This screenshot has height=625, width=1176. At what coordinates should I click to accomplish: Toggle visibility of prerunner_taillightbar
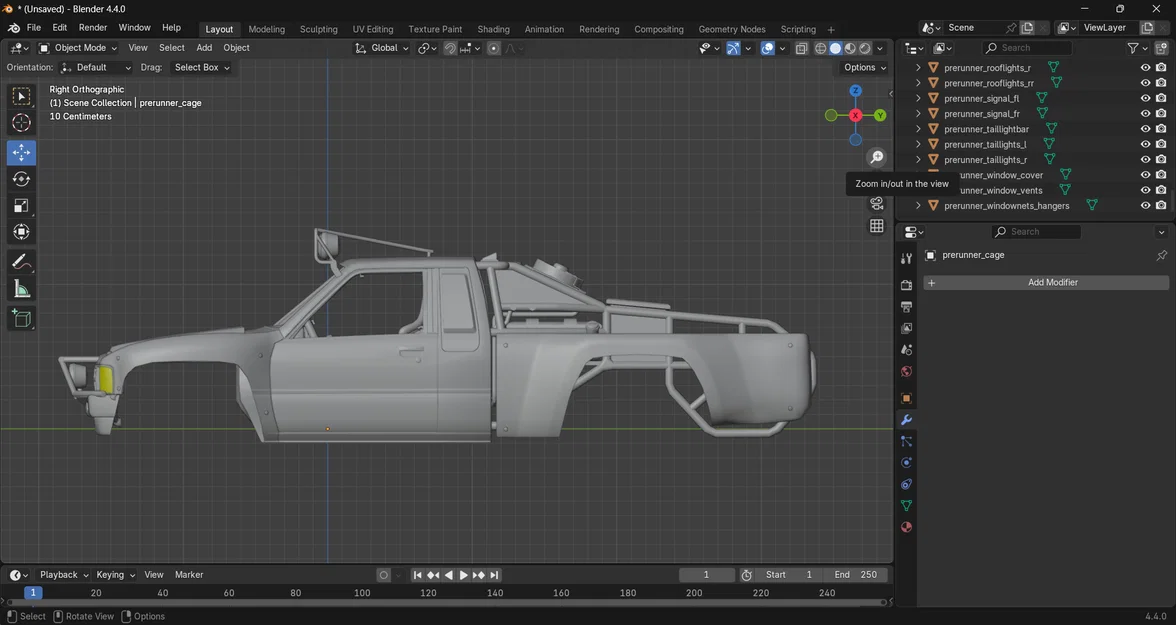coord(1145,129)
